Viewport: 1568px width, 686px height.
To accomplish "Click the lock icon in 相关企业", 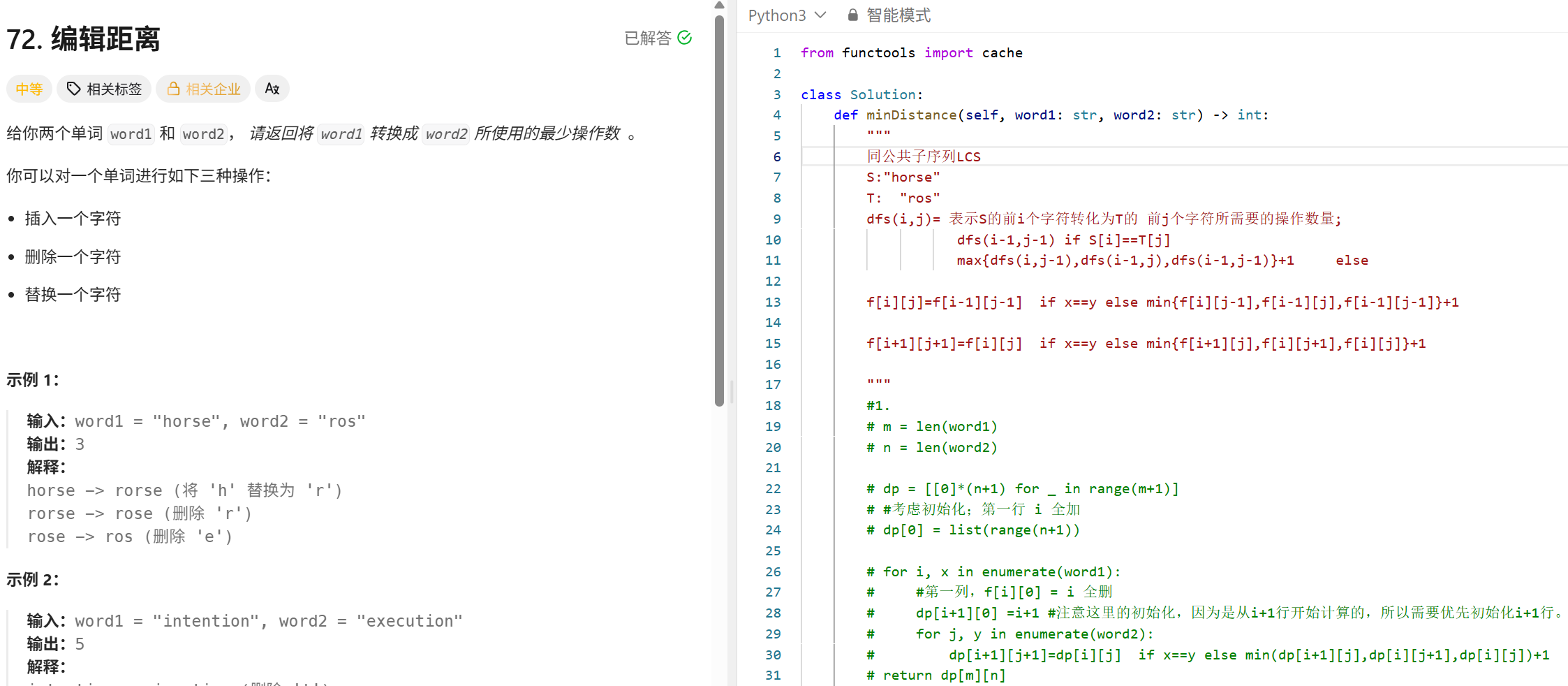I will [x=173, y=89].
